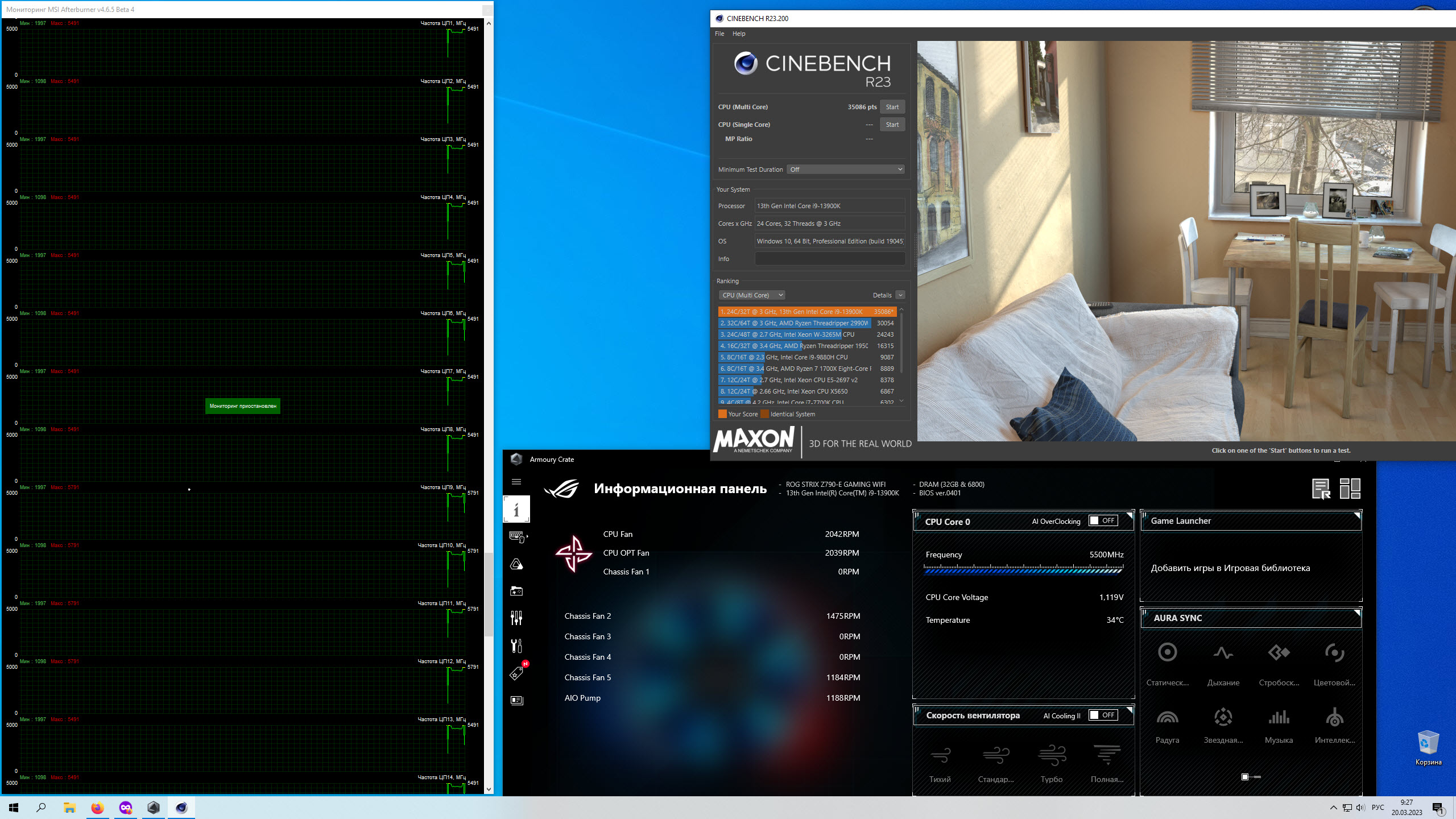Open the Armoury Crate hamburger menu
Screen dimensions: 1456x819
516,482
